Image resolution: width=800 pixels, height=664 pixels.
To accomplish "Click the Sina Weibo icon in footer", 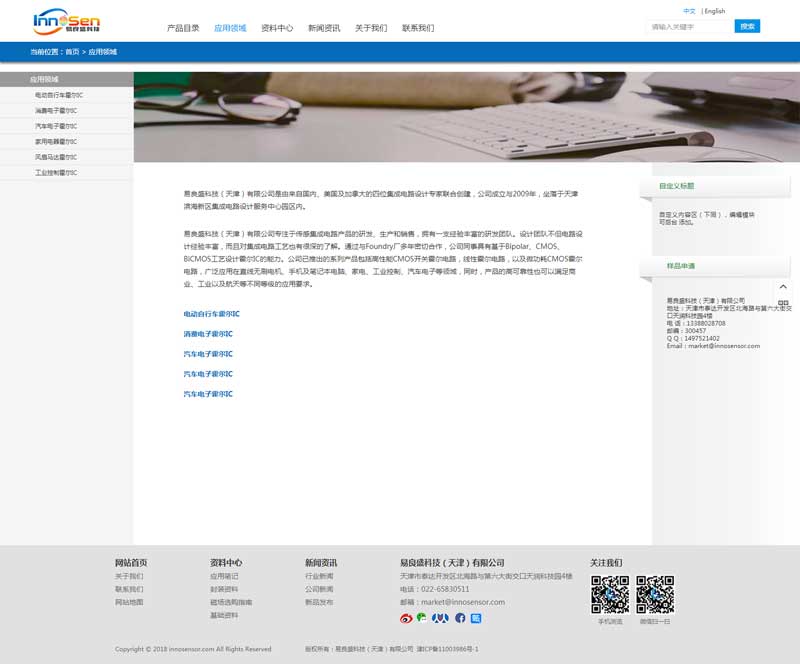I will tap(406, 618).
